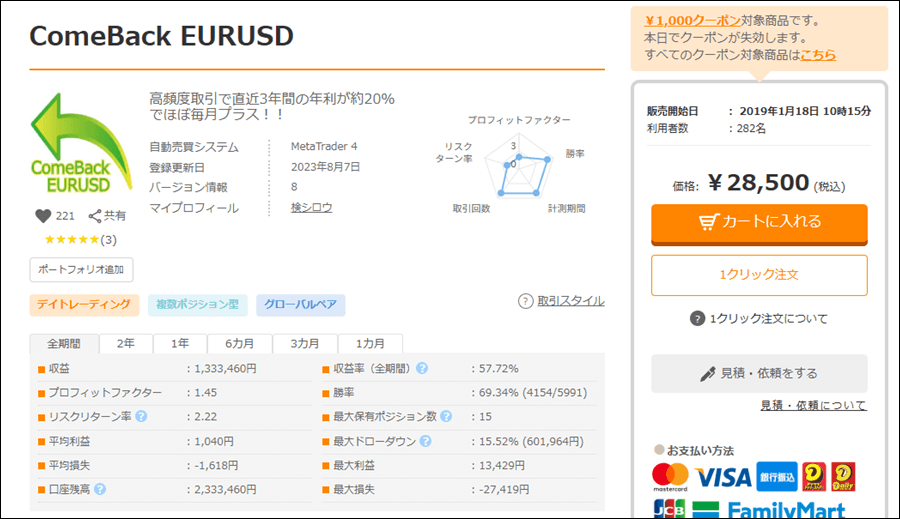Select the 全期間 tab
This screenshot has height=519, width=900.
[x=64, y=343]
